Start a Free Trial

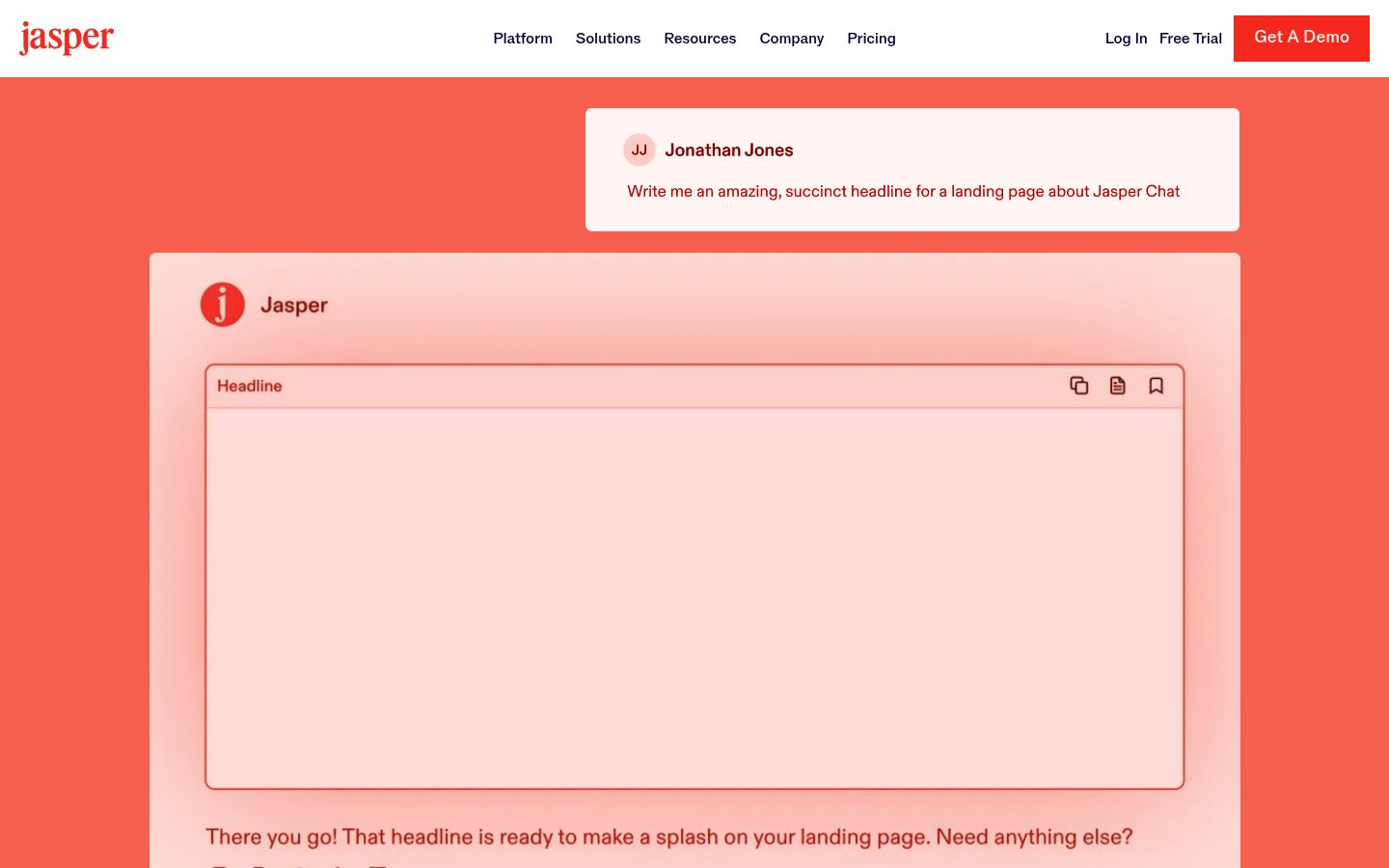coord(1190,39)
